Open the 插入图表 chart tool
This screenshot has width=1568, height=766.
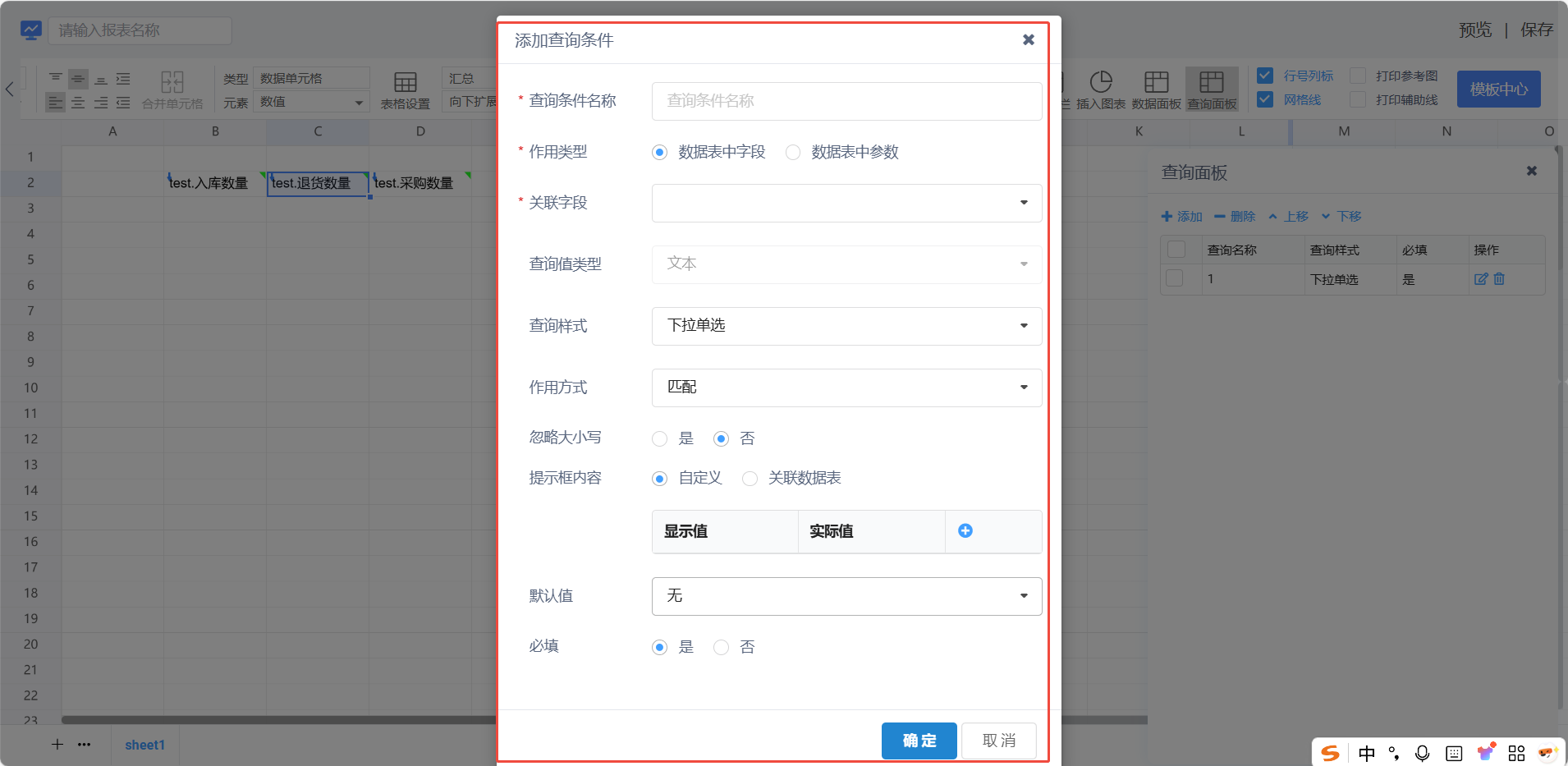pos(1100,89)
